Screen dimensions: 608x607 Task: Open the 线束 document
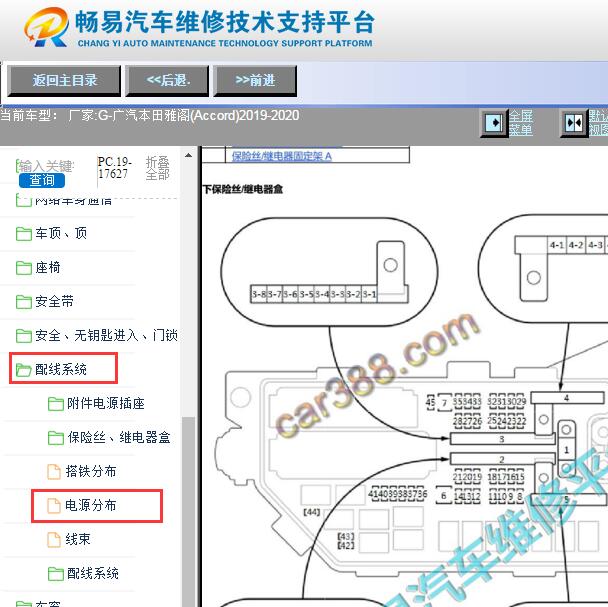point(78,539)
